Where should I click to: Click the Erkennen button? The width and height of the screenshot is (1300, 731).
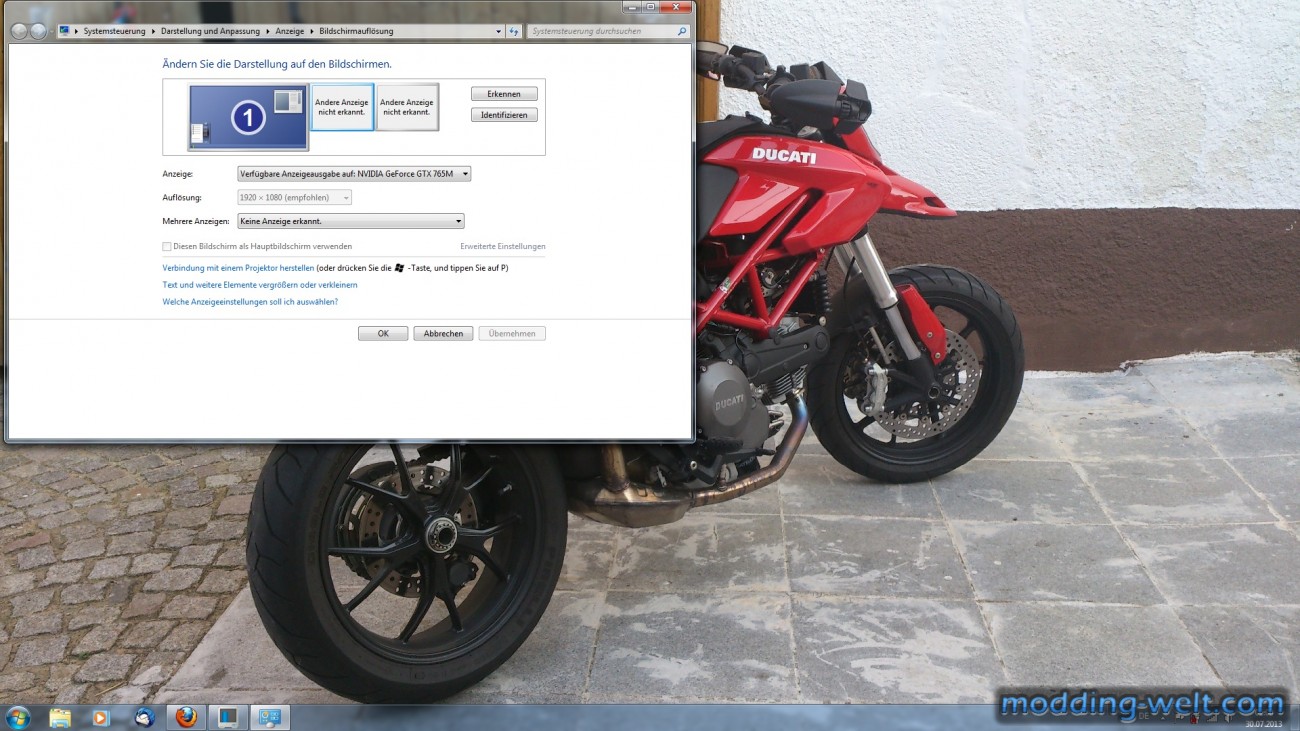pos(504,94)
